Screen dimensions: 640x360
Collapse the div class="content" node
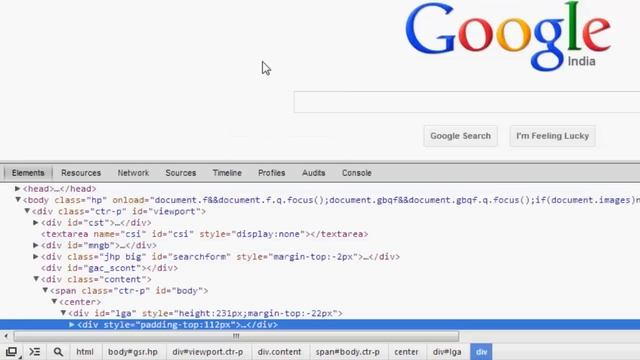pos(36,279)
